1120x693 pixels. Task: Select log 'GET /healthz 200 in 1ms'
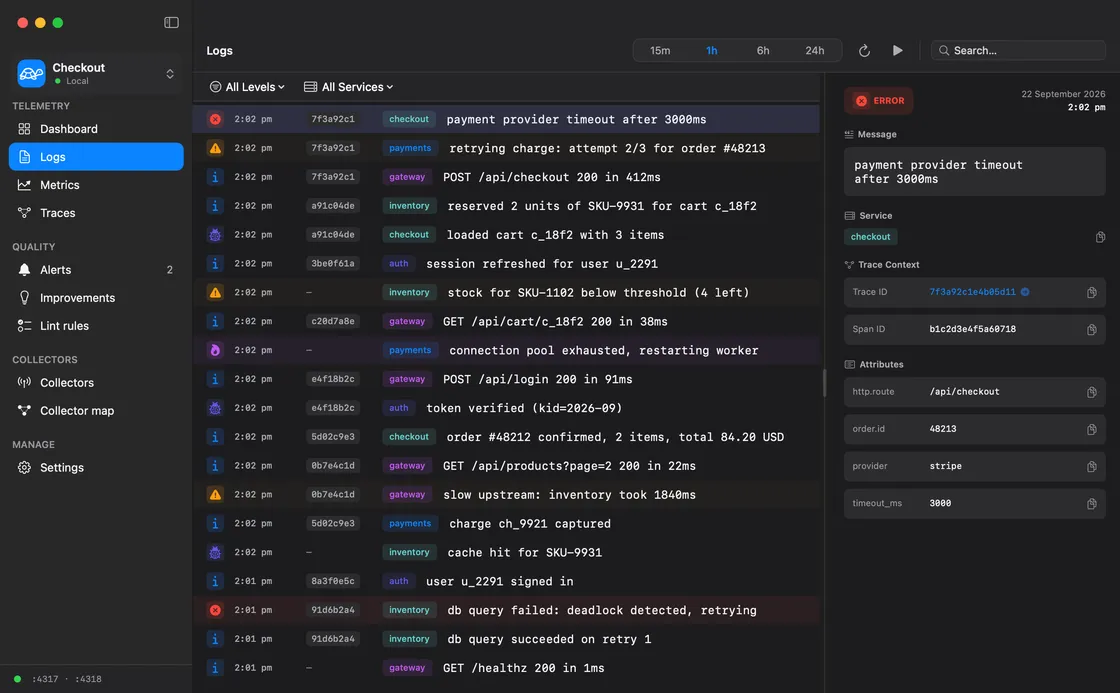(506, 668)
